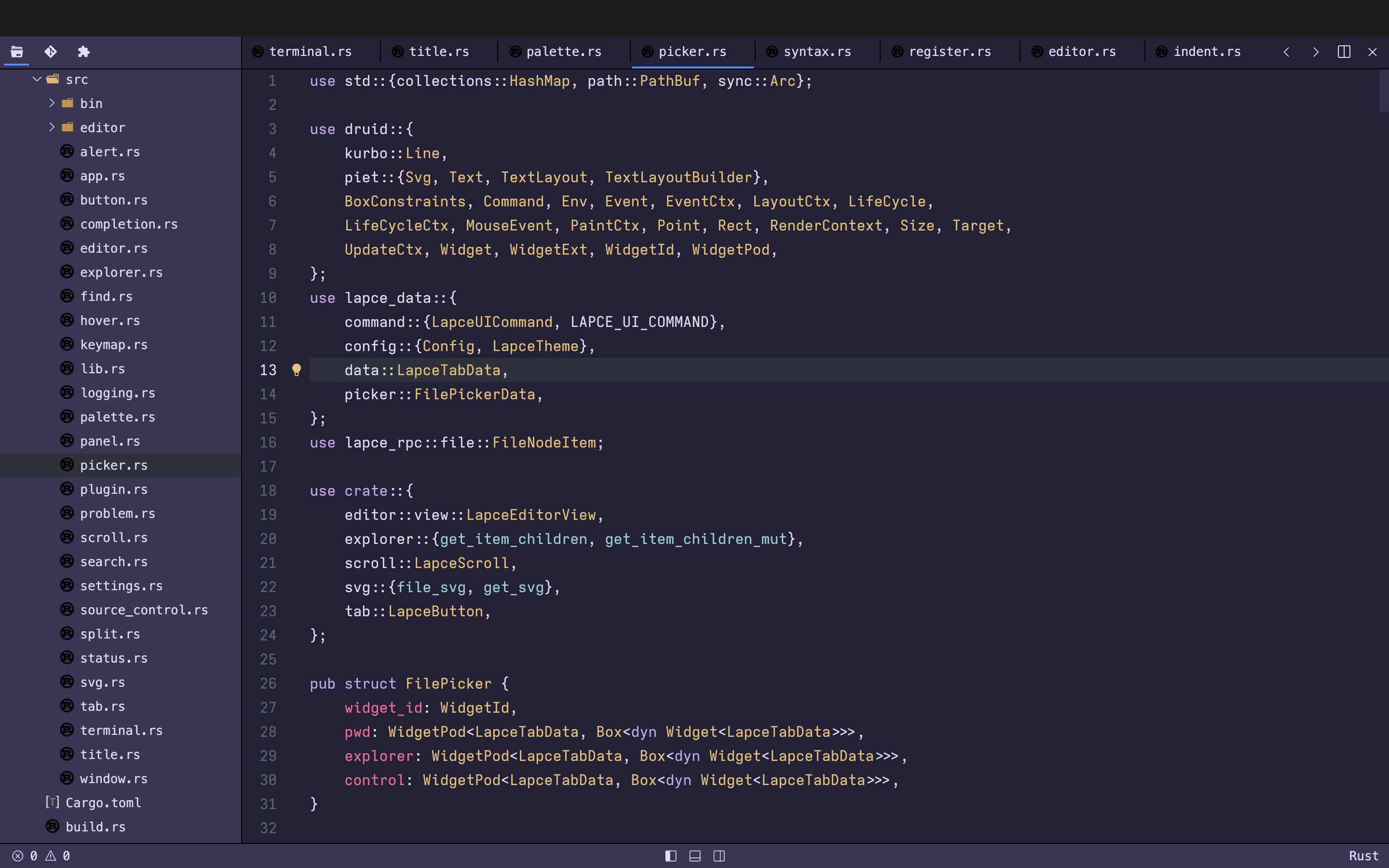Go to next tab arrow
Viewport: 1389px width, 868px height.
[1316, 52]
